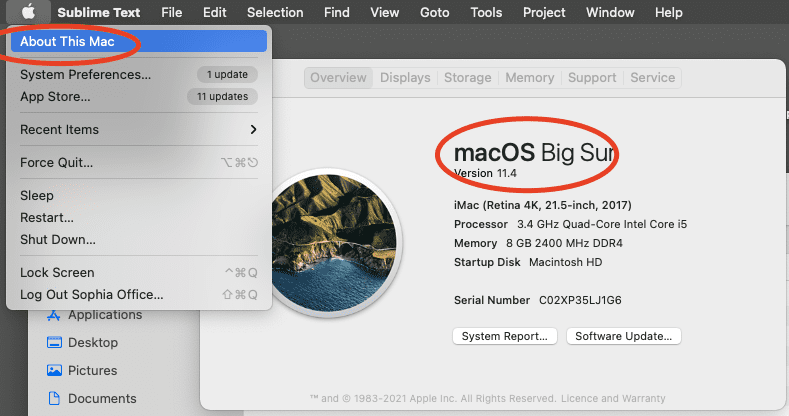789x416 pixels.
Task: Click the Software Update button
Action: pyautogui.click(x=623, y=336)
